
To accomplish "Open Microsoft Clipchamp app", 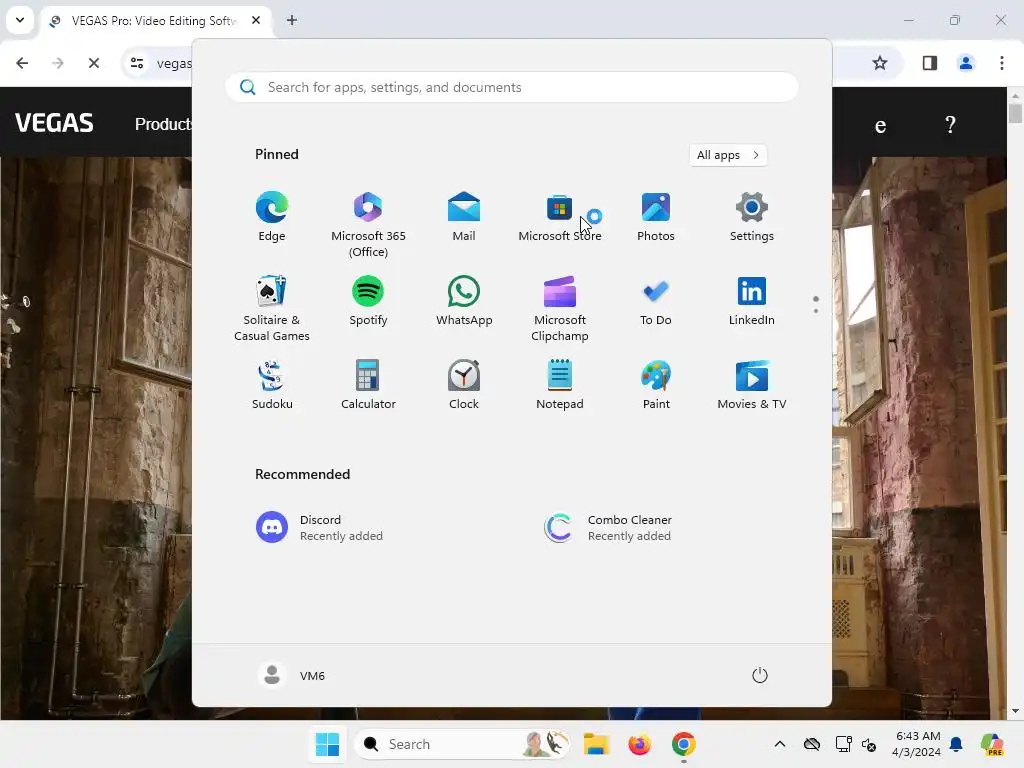I will [x=560, y=309].
